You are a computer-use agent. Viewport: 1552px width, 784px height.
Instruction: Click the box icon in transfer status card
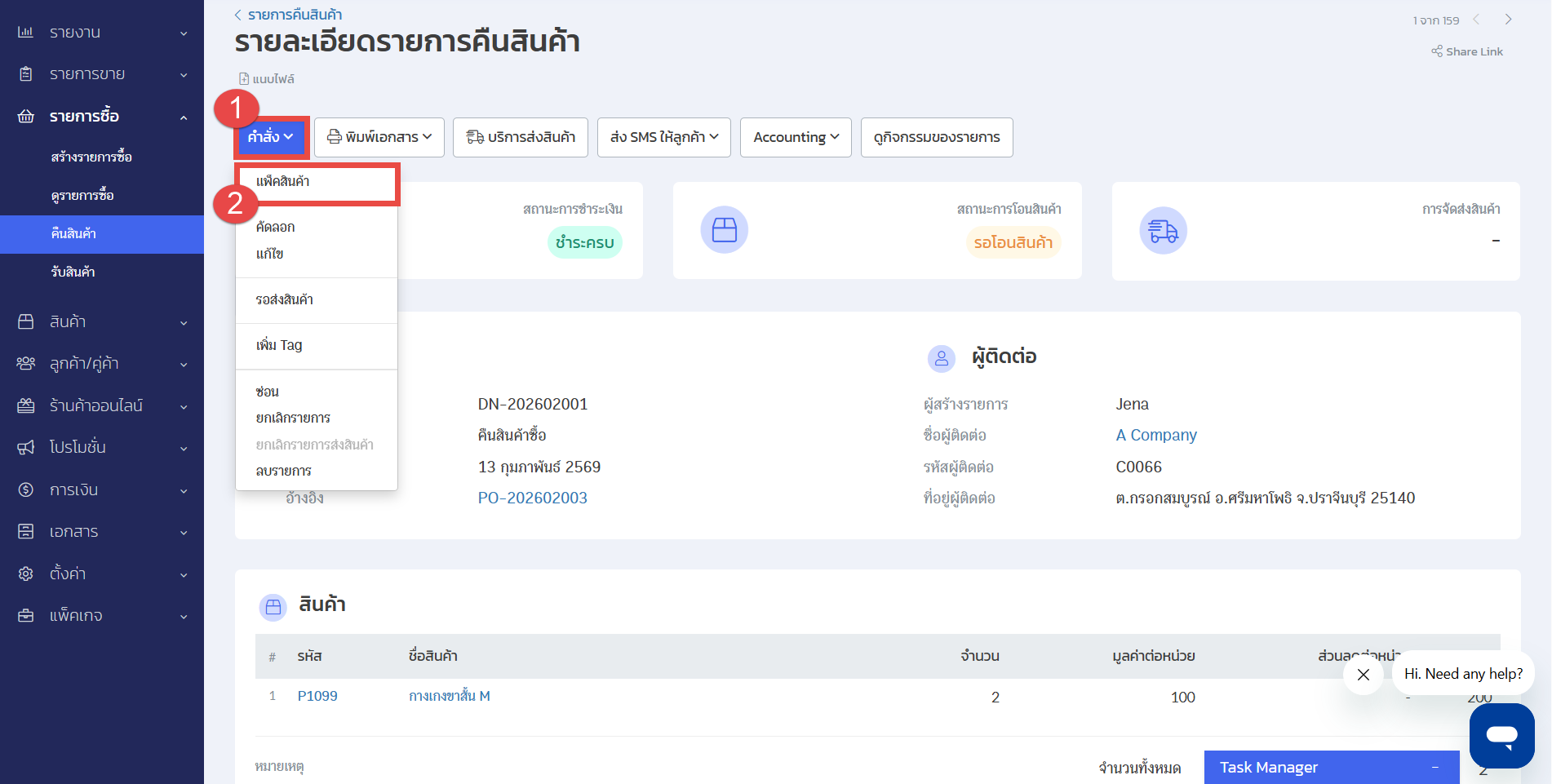tap(724, 230)
